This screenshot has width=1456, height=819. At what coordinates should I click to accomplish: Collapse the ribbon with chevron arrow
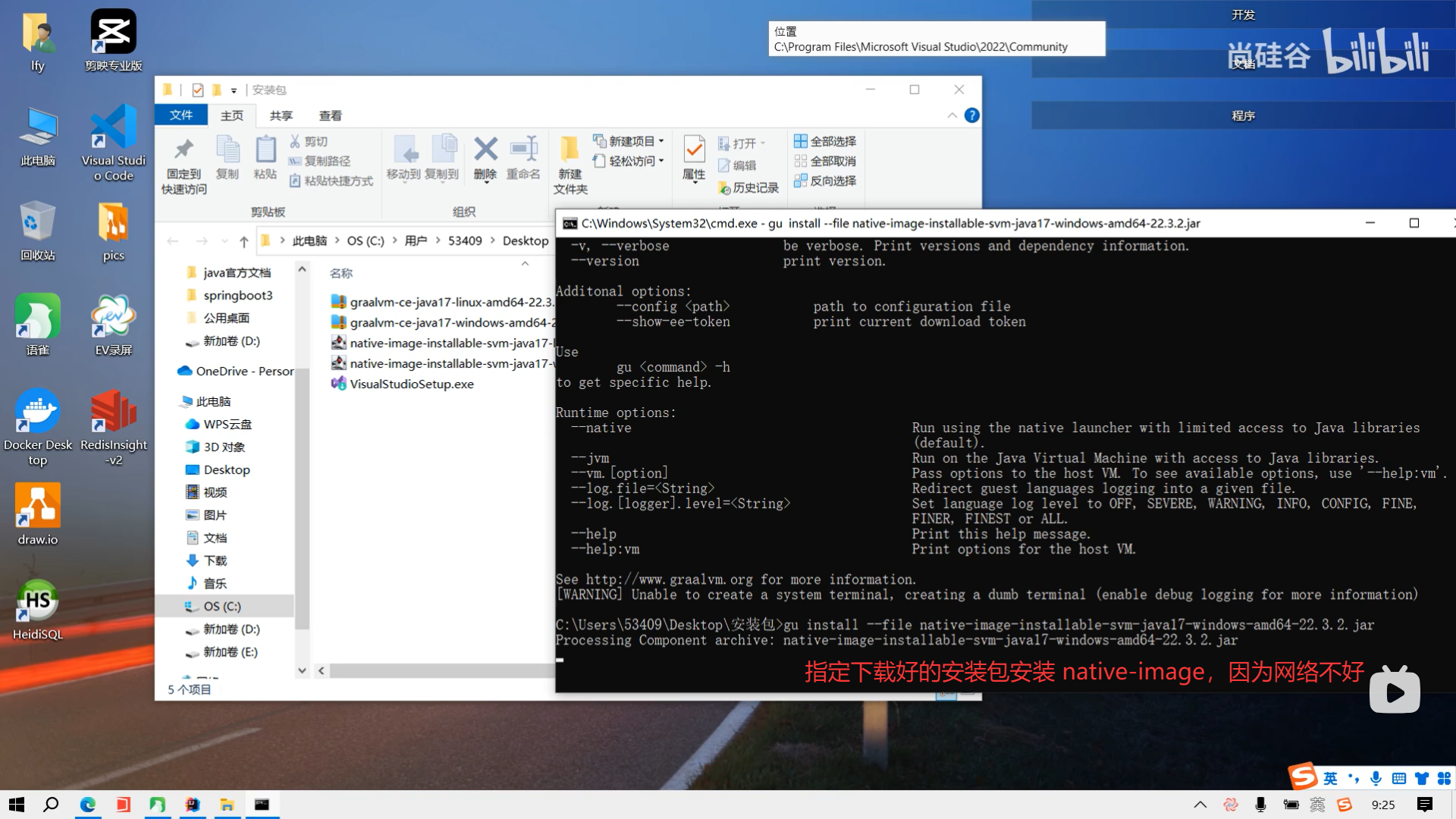(x=952, y=115)
